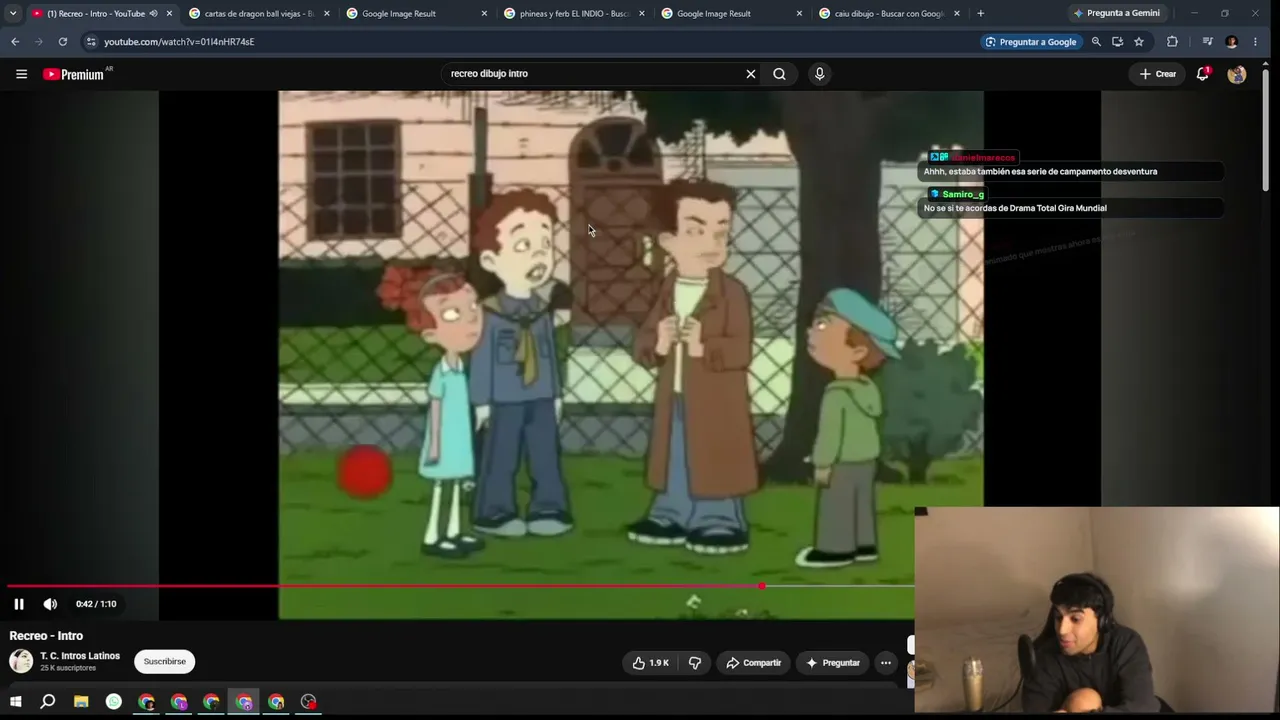This screenshot has height=720, width=1280.
Task: Open T. C. Intros Latinos channel avatar
Action: (x=21, y=661)
